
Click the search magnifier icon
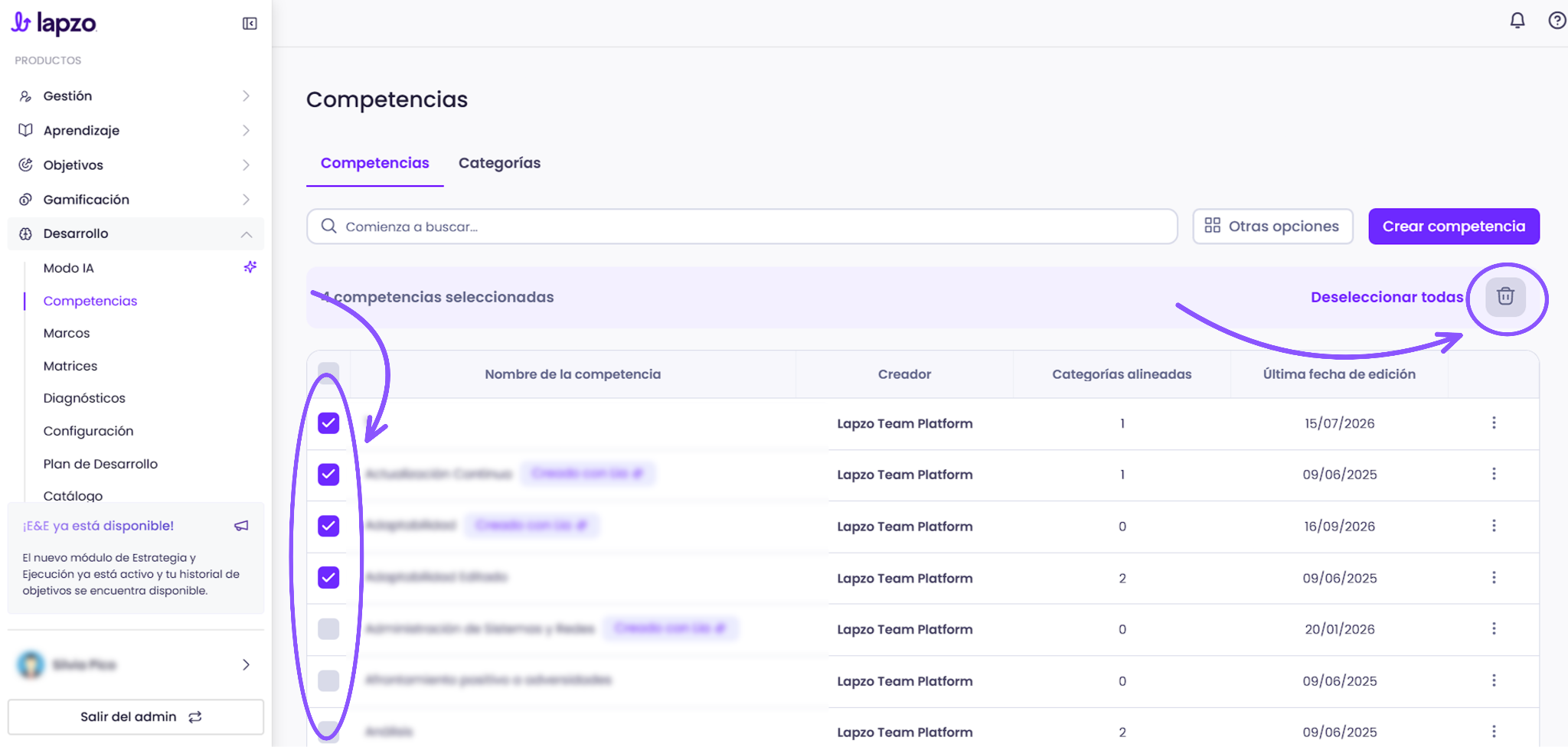[328, 227]
